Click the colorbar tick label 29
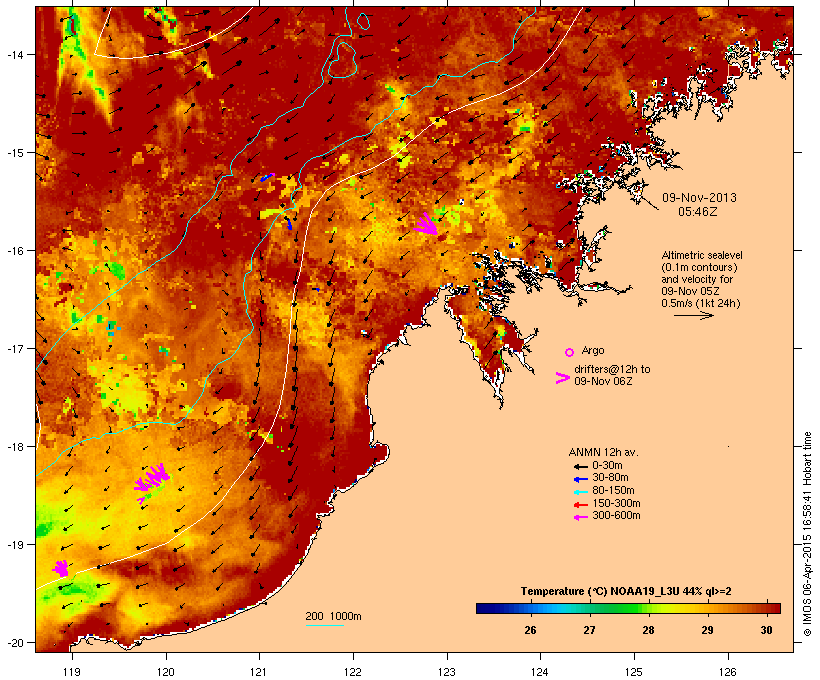This screenshot has width=820, height=680. click(708, 630)
